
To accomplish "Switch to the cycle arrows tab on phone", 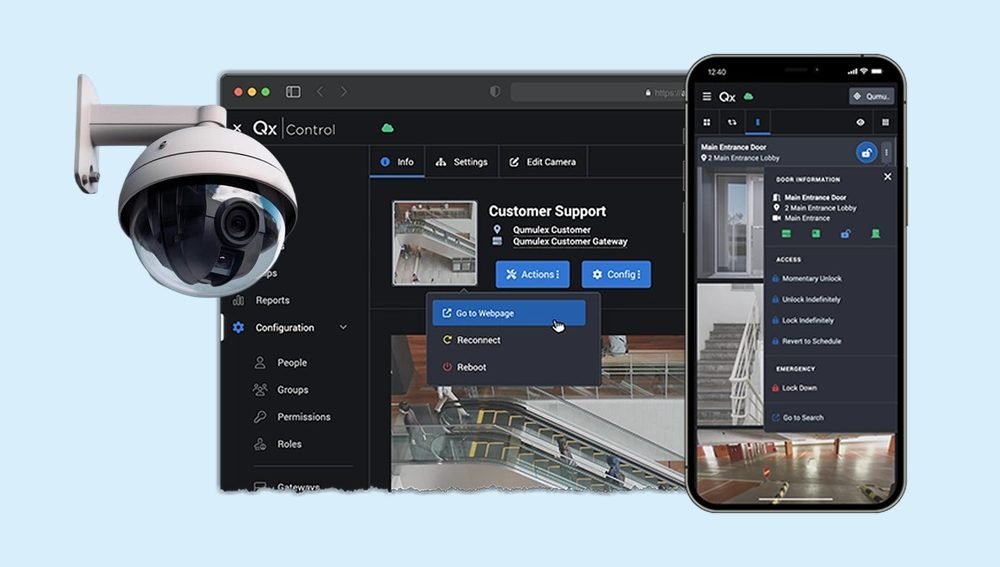I will pos(732,122).
